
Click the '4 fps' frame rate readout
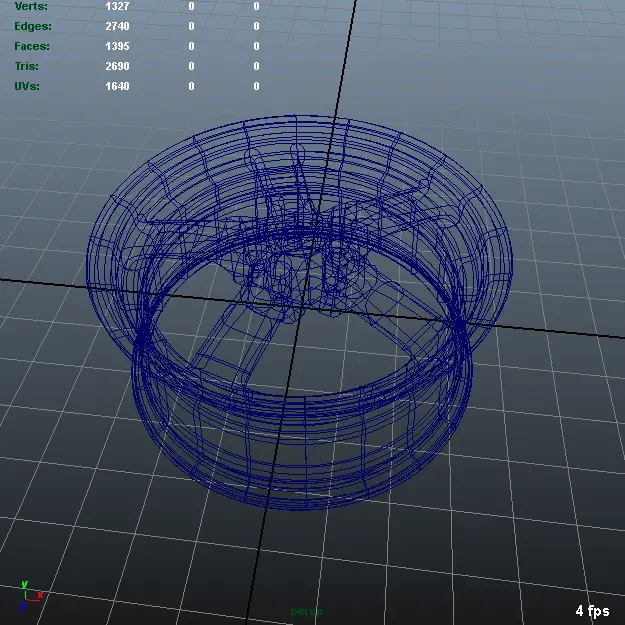click(592, 611)
